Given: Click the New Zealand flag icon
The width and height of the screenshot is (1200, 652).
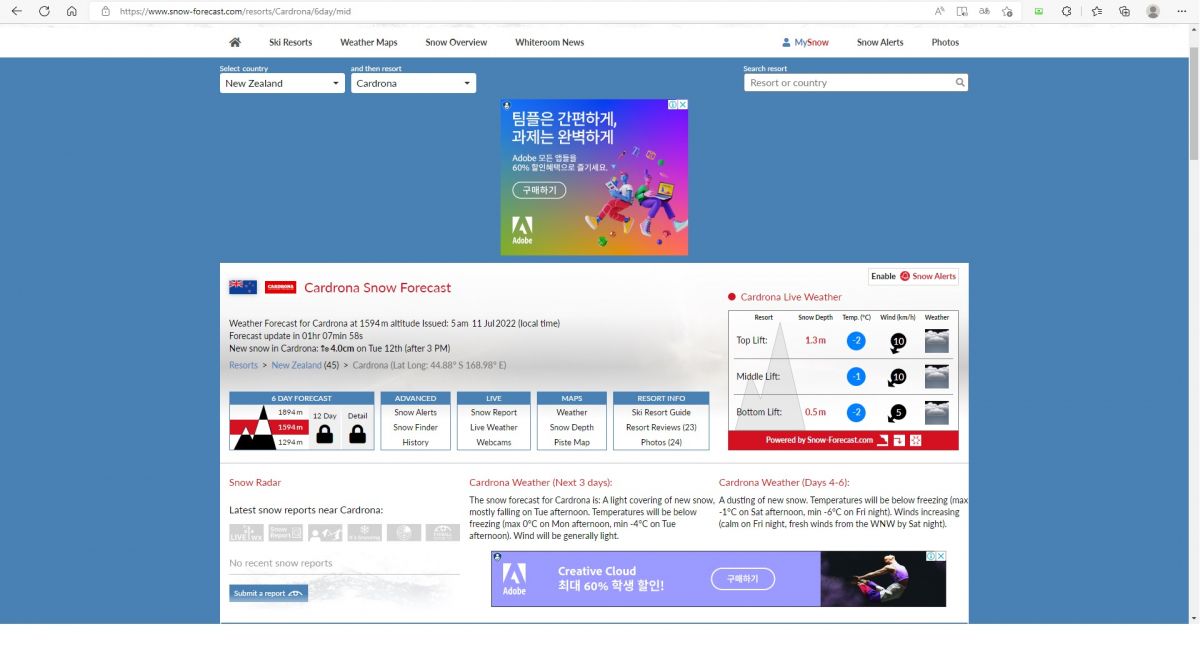Looking at the screenshot, I should (243, 287).
